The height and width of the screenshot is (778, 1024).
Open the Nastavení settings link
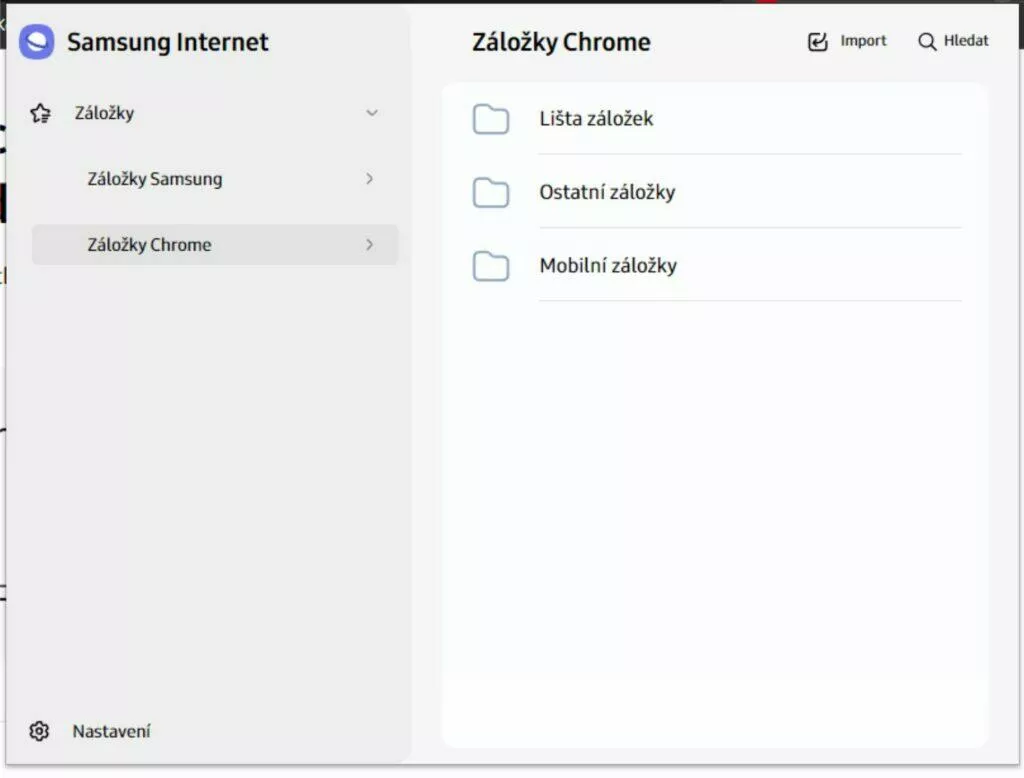click(x=111, y=731)
